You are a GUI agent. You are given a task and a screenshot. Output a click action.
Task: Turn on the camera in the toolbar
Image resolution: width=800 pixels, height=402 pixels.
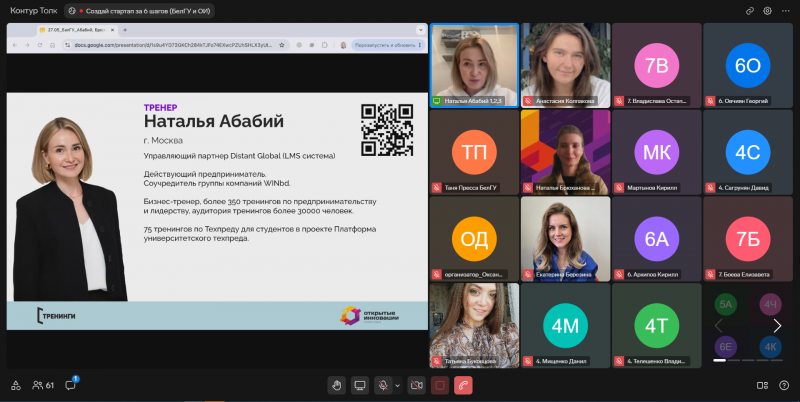[x=416, y=385]
